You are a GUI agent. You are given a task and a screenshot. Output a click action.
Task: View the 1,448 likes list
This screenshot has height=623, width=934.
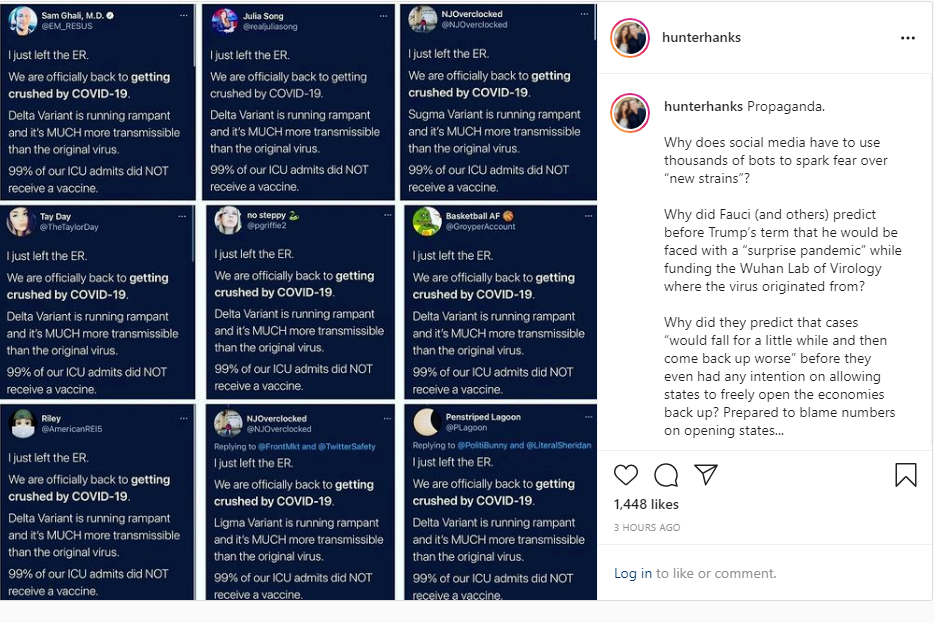(646, 505)
